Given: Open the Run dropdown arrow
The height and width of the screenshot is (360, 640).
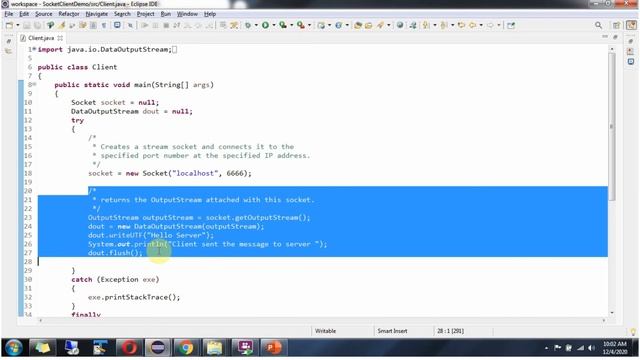Looking at the screenshot, I should tap(273, 25).
